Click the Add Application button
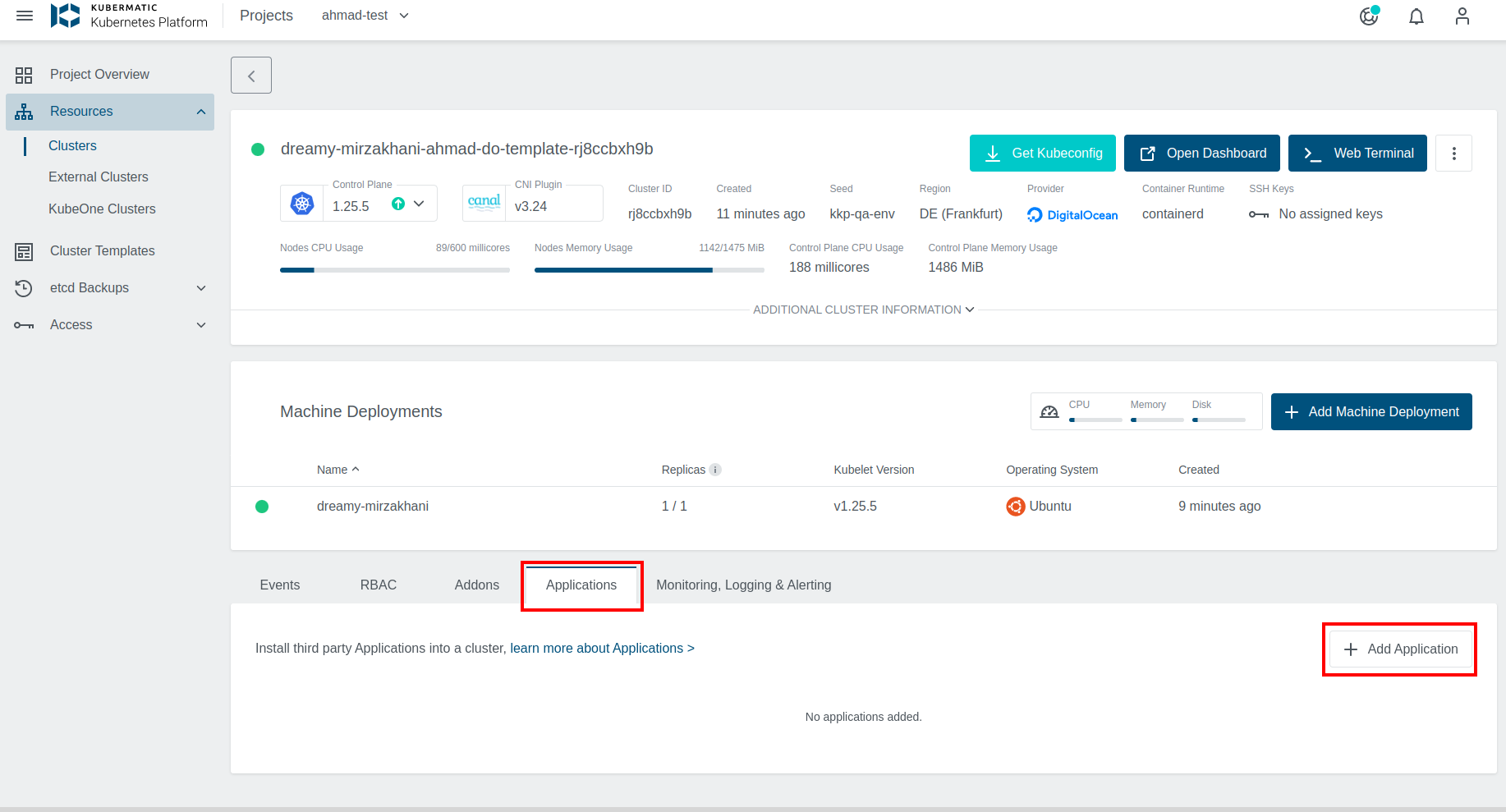Viewport: 1506px width, 812px height. pyautogui.click(x=1400, y=649)
